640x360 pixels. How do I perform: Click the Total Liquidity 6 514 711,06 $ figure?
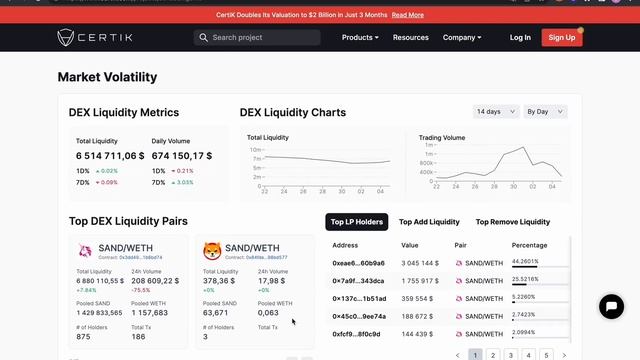click(x=110, y=156)
